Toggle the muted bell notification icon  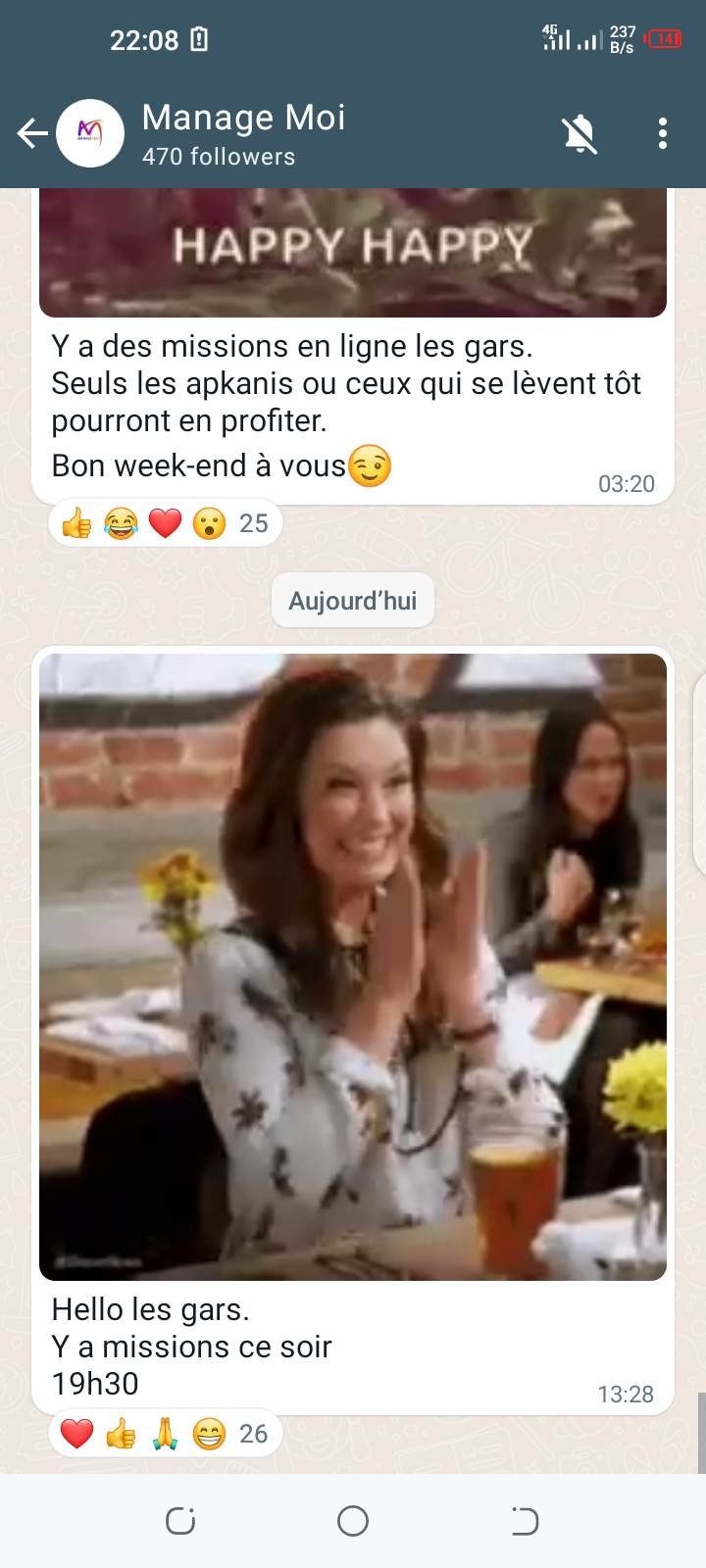(x=580, y=133)
